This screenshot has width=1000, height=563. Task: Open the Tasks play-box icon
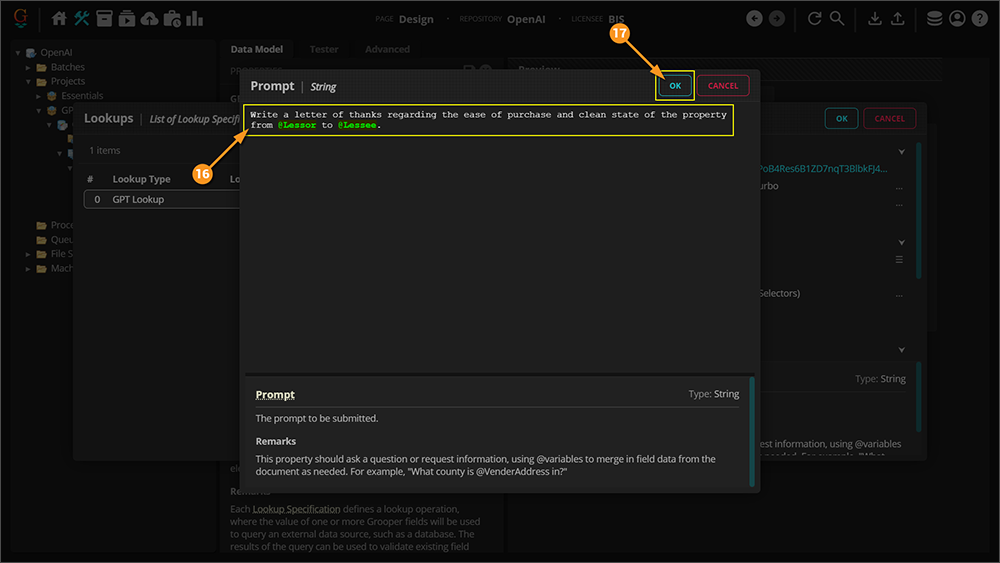coord(127,18)
